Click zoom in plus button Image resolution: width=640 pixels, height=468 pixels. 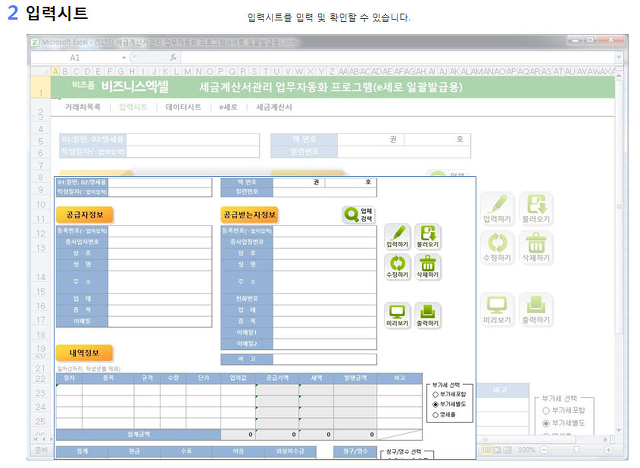tap(608, 450)
